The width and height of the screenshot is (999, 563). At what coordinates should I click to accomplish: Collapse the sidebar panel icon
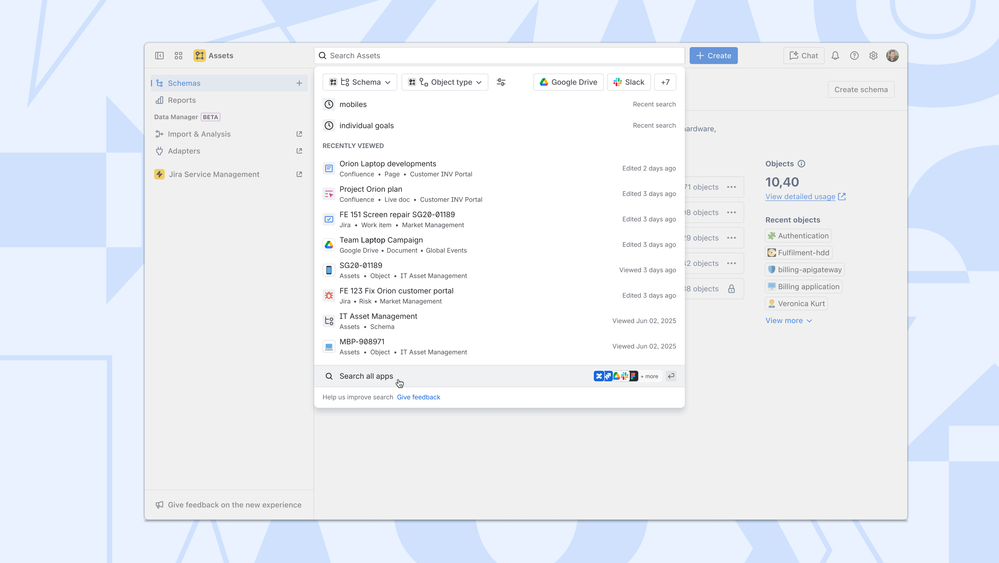[x=159, y=55]
